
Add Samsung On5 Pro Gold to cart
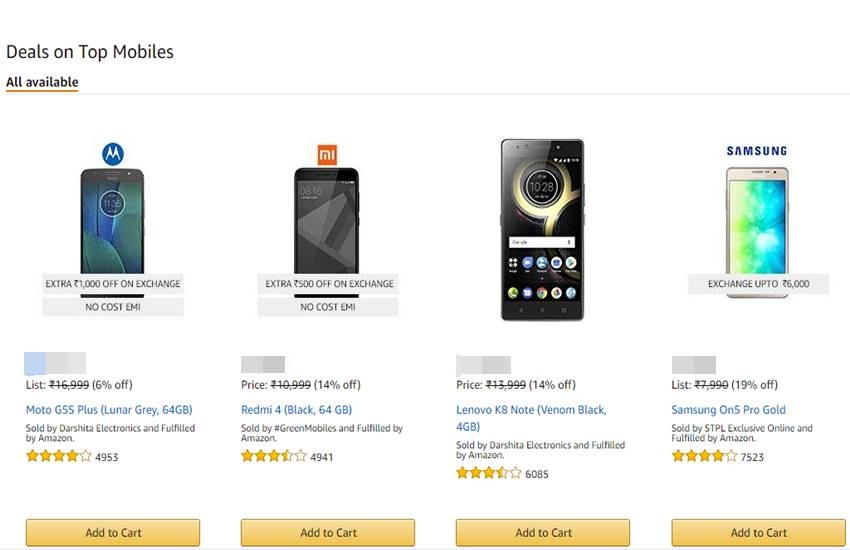(x=758, y=532)
